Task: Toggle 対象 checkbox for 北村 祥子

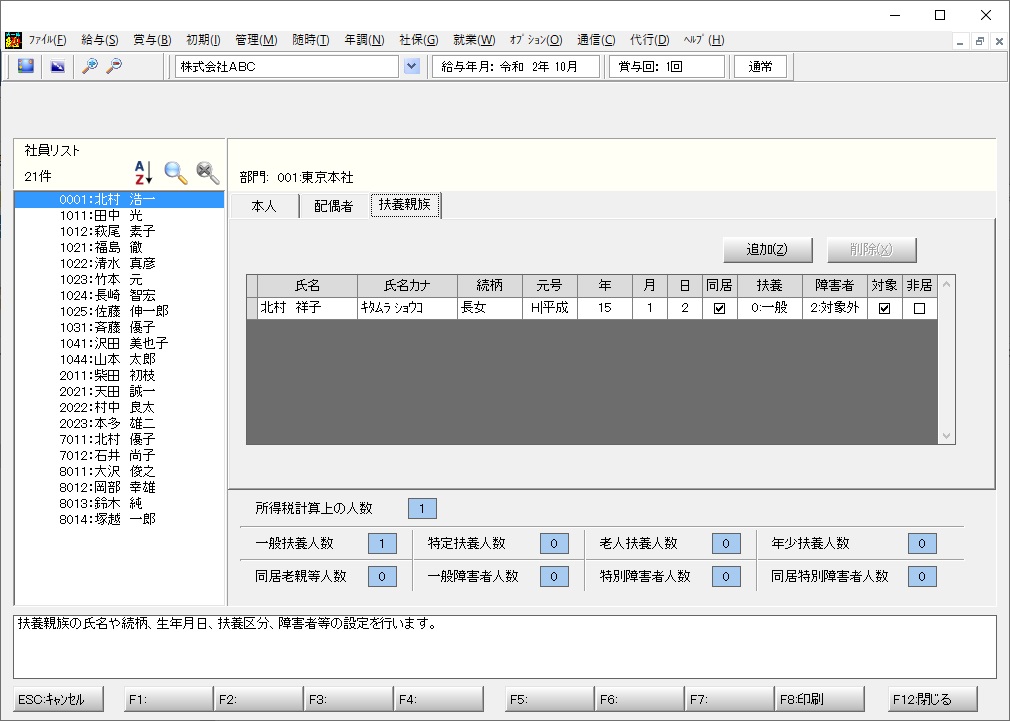Action: pos(884,308)
